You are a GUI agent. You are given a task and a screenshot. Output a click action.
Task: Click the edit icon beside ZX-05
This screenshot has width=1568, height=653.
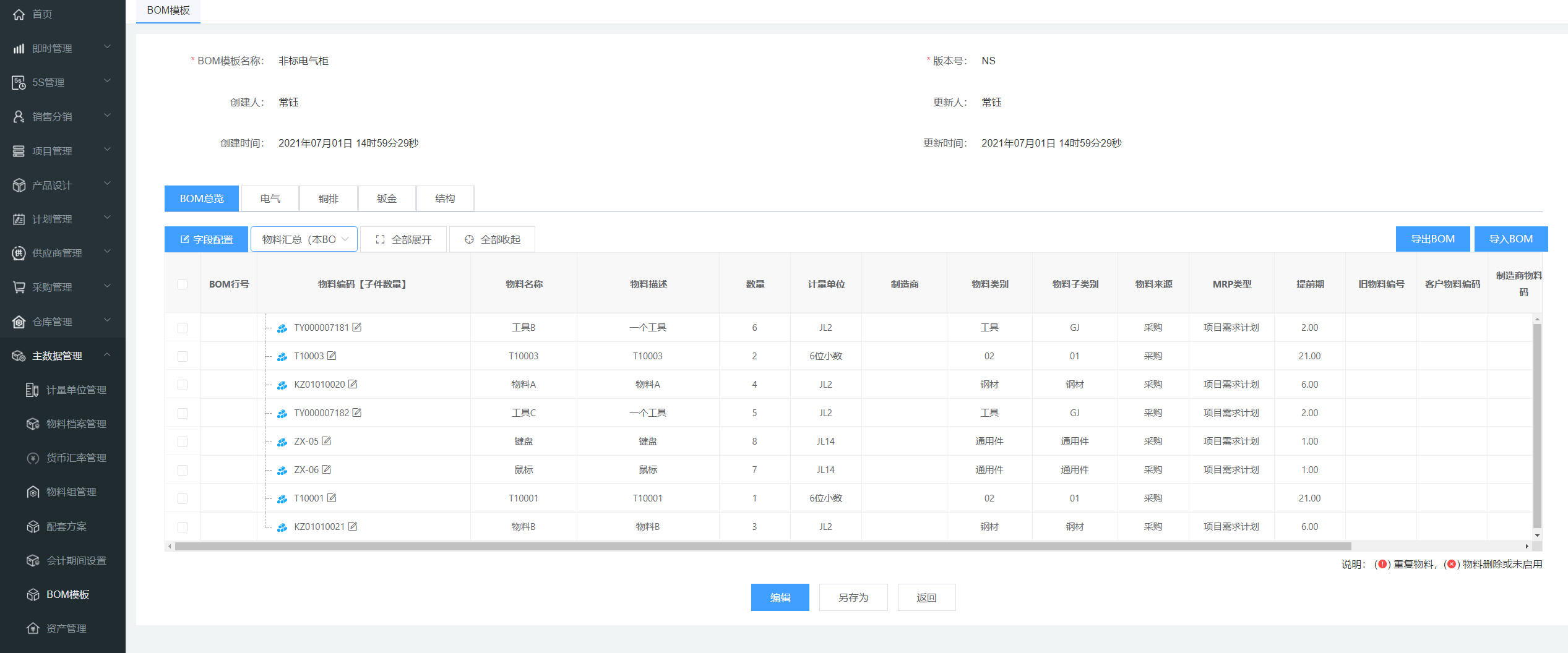(327, 441)
